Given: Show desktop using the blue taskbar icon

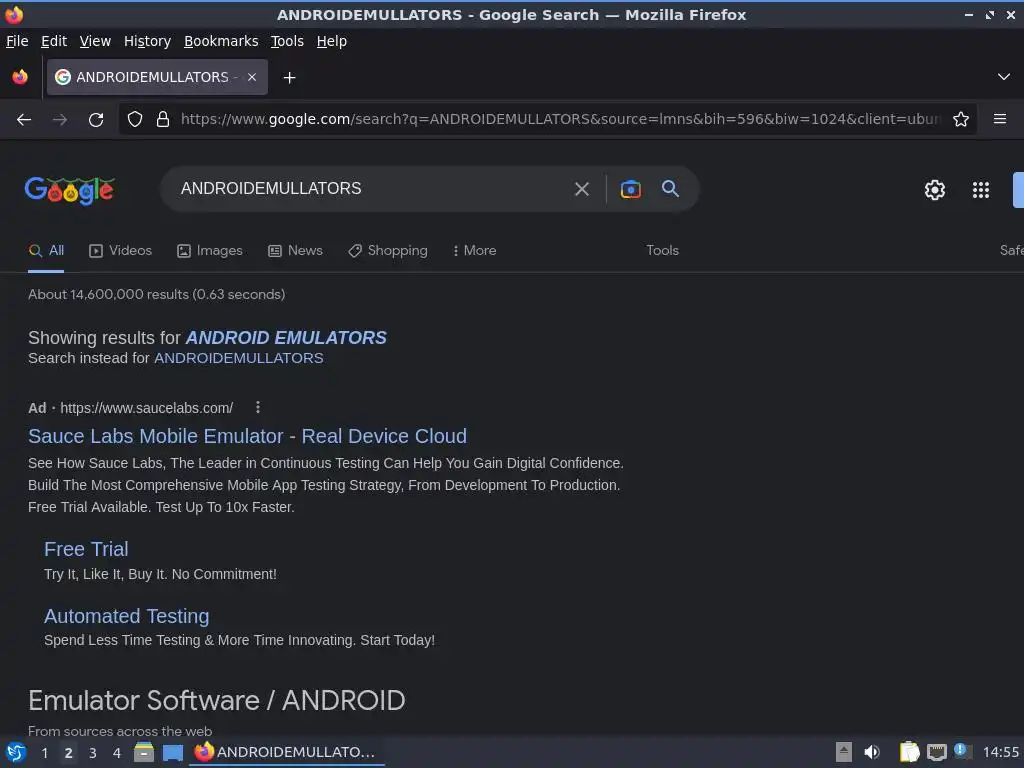Looking at the screenshot, I should point(172,753).
